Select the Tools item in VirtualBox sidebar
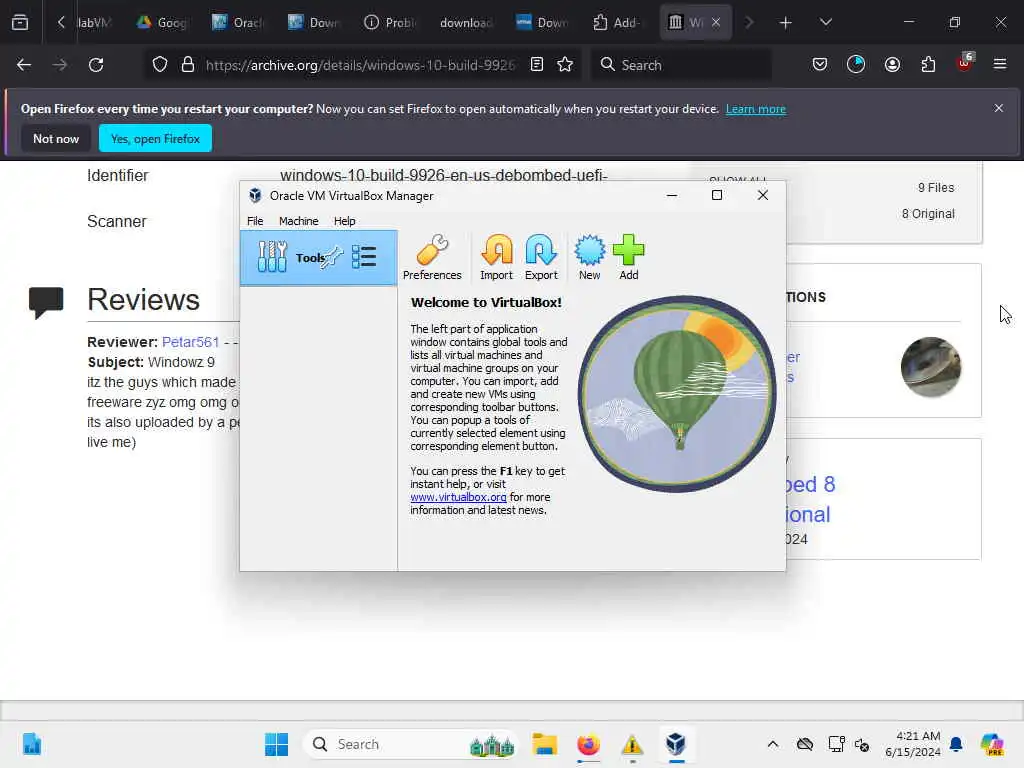This screenshot has width=1024, height=768. tap(318, 257)
